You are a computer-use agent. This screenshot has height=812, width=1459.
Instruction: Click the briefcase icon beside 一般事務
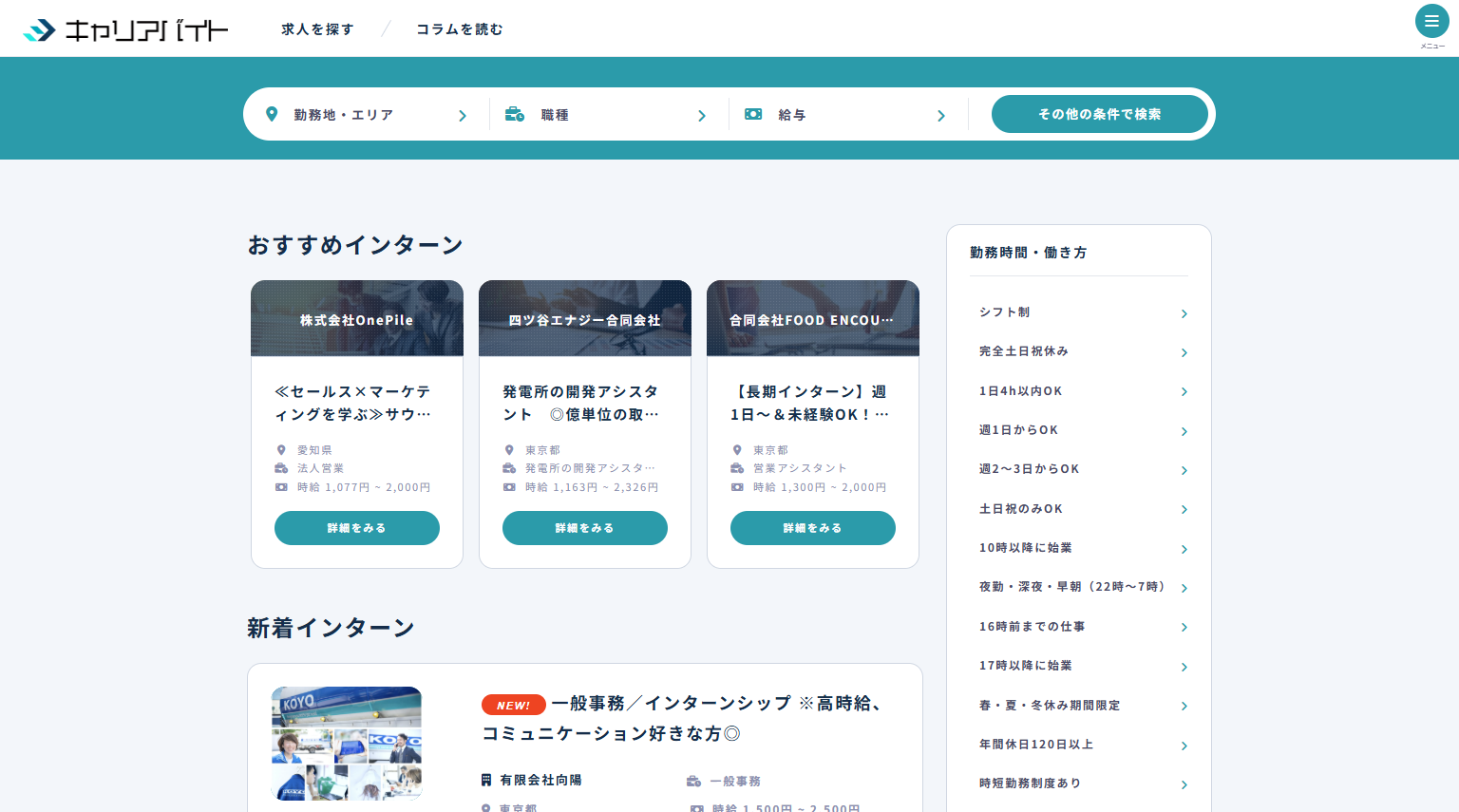point(693,781)
